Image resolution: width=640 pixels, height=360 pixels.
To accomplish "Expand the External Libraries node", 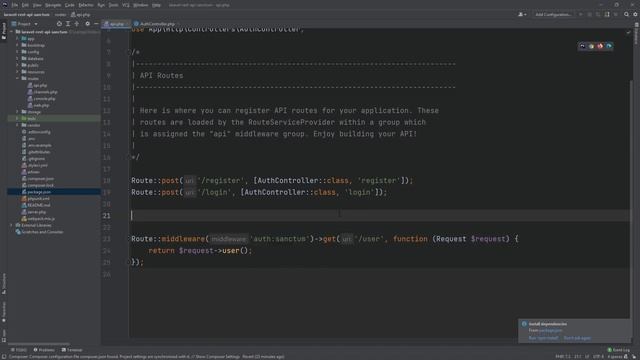I will coord(11,225).
